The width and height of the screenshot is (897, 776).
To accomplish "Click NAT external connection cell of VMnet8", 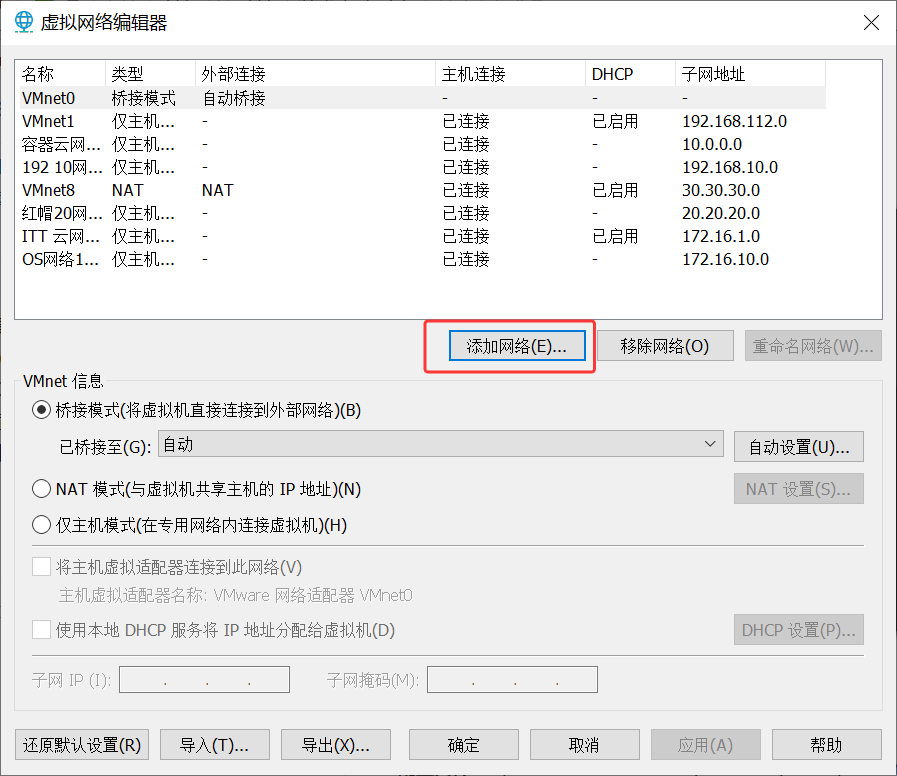I will click(217, 190).
